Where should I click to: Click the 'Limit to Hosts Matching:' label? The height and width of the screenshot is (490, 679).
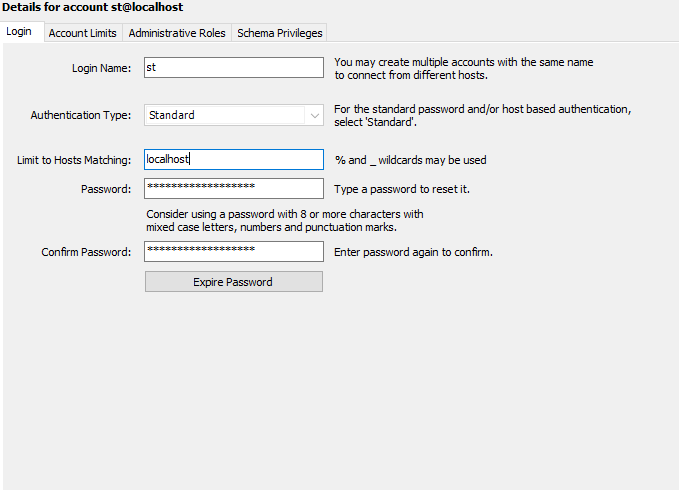tap(74, 160)
